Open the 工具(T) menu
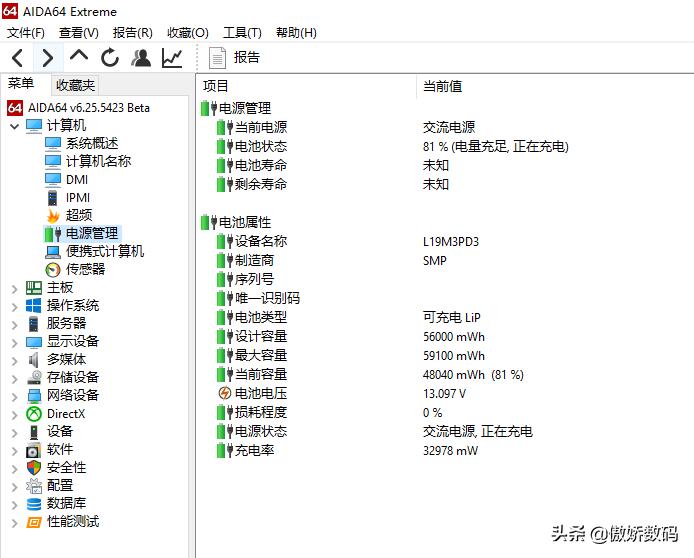 click(242, 33)
